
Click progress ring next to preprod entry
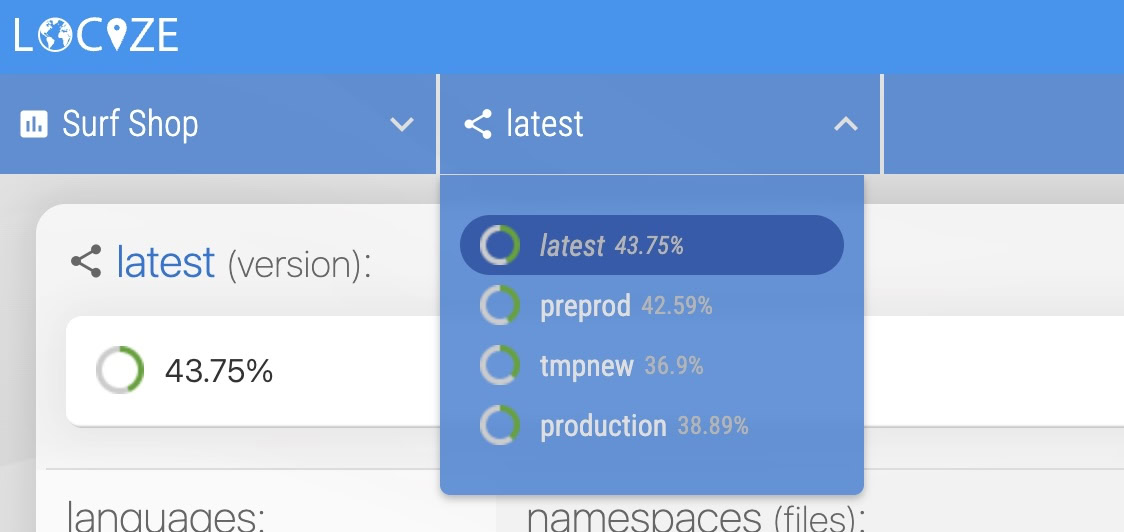point(499,306)
